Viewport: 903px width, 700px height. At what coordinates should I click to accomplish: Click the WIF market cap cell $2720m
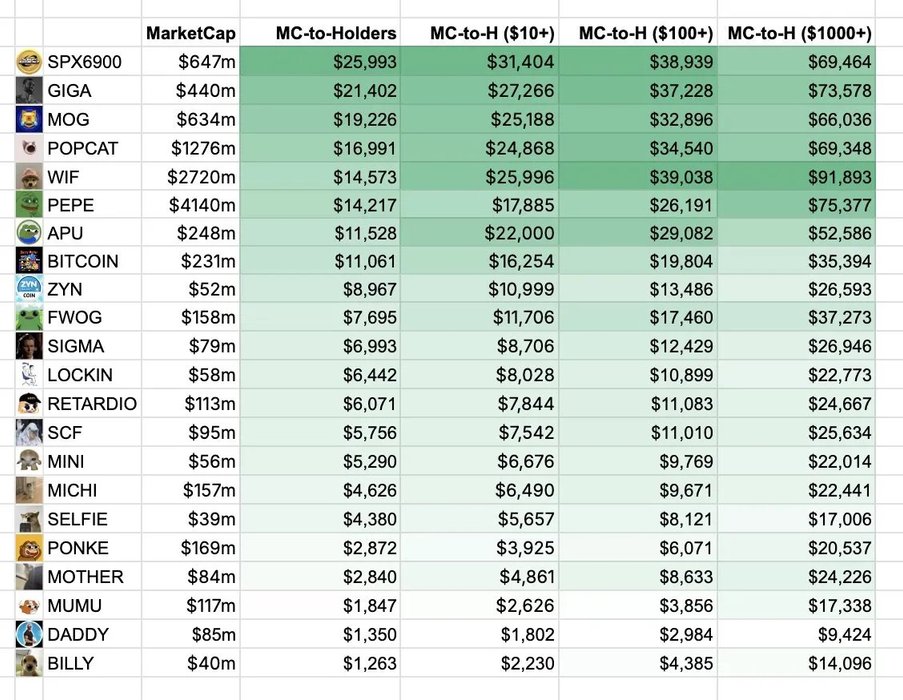tap(206, 177)
